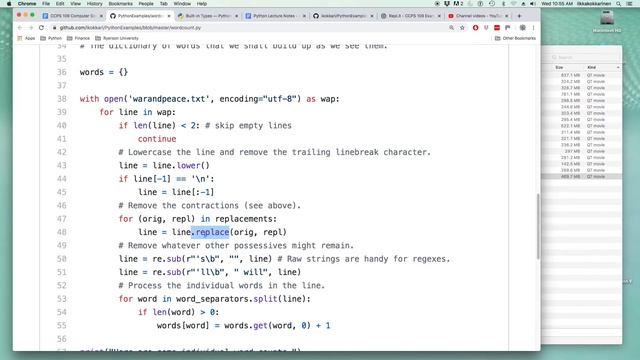Screen dimensions: 640x360
Task: Click the Finder window Search field
Action: [584, 58]
